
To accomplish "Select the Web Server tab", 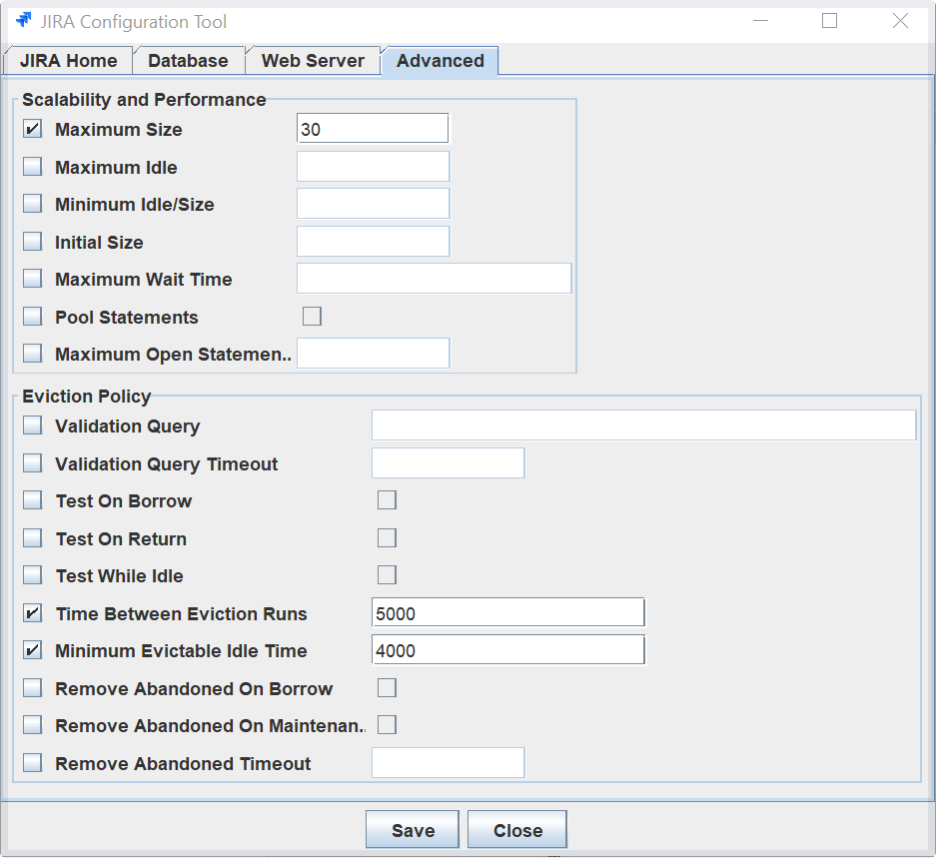I will pyautogui.click(x=313, y=61).
